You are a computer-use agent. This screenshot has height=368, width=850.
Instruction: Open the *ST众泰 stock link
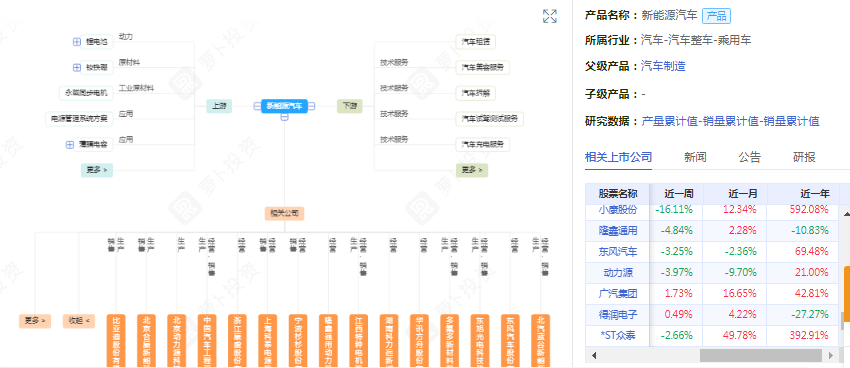tap(618, 335)
